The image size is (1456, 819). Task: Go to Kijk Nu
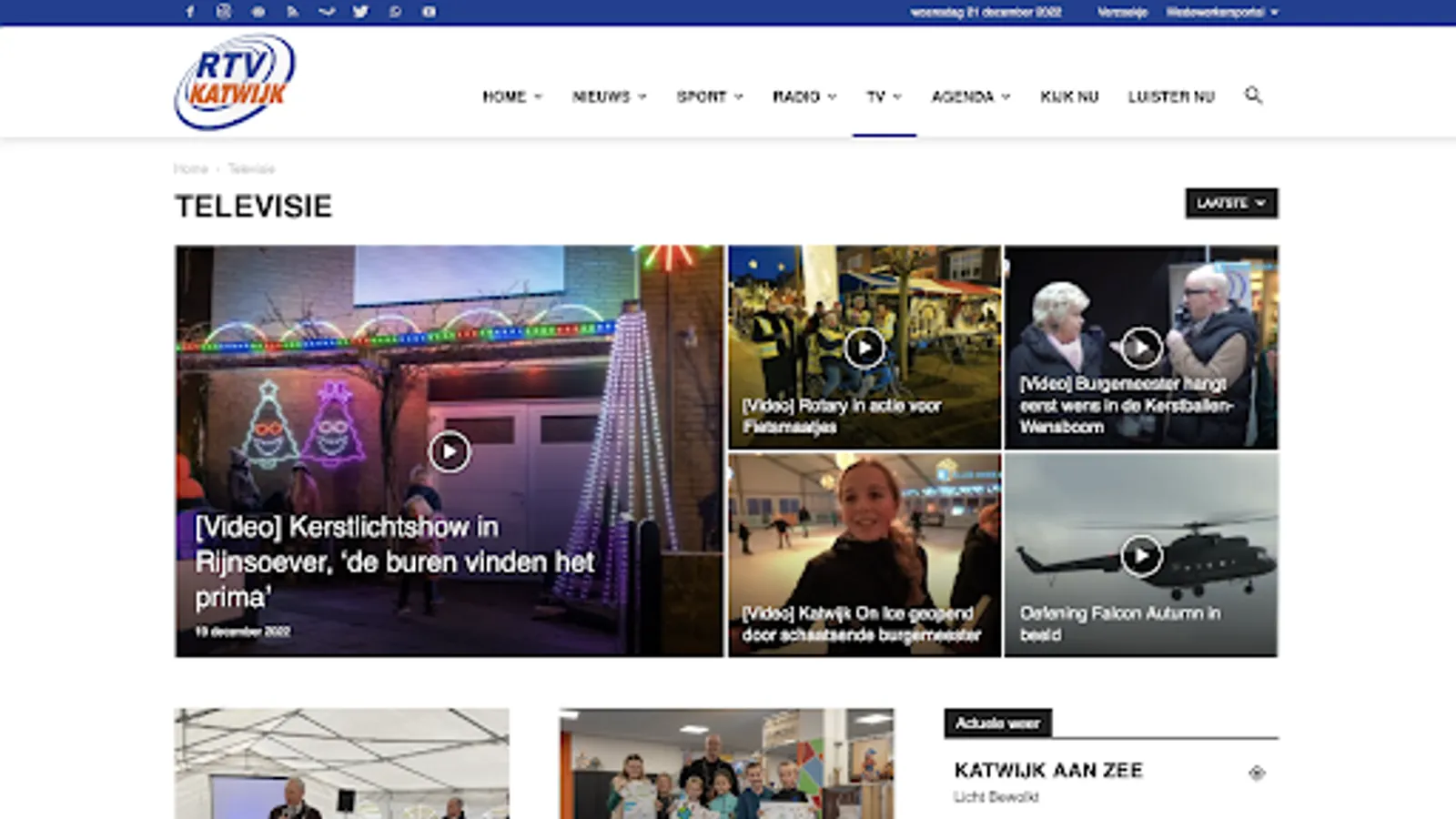pyautogui.click(x=1069, y=96)
